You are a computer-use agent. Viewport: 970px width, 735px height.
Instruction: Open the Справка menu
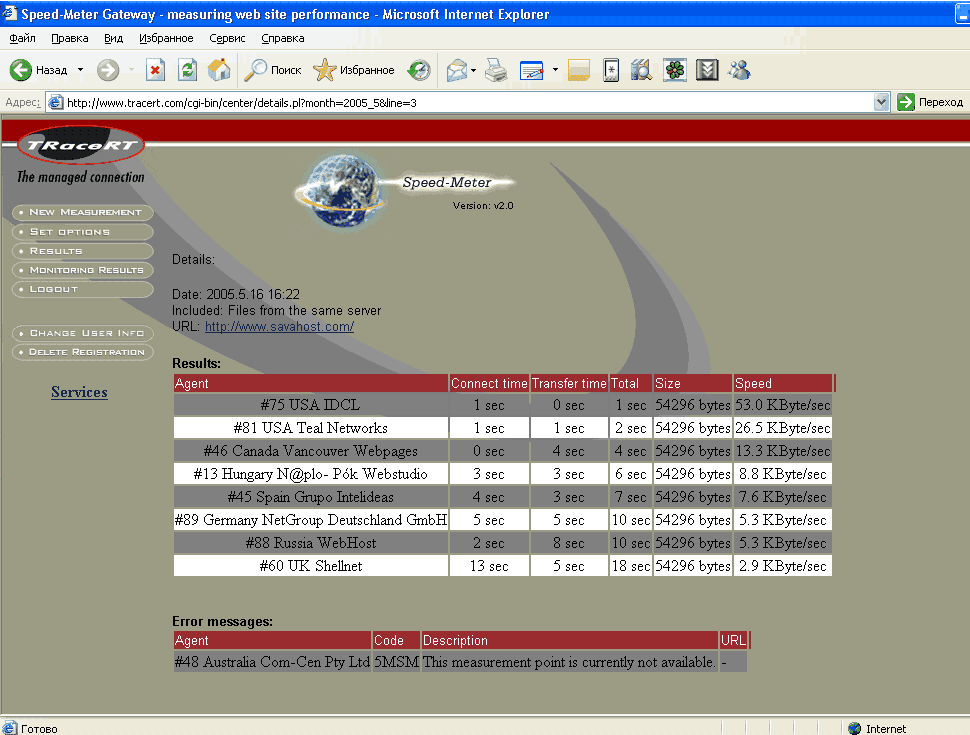point(283,38)
